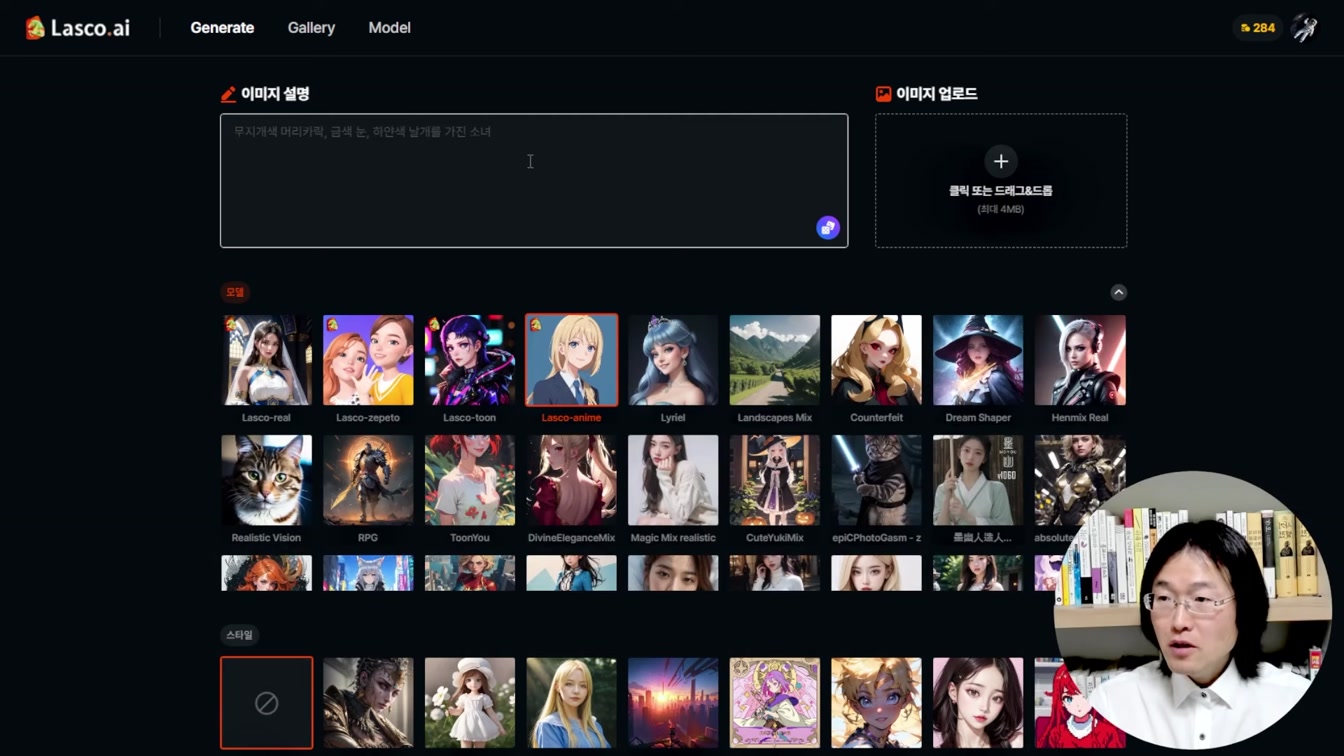Click the 284 credits badge
The width and height of the screenshot is (1344, 756).
click(1257, 28)
